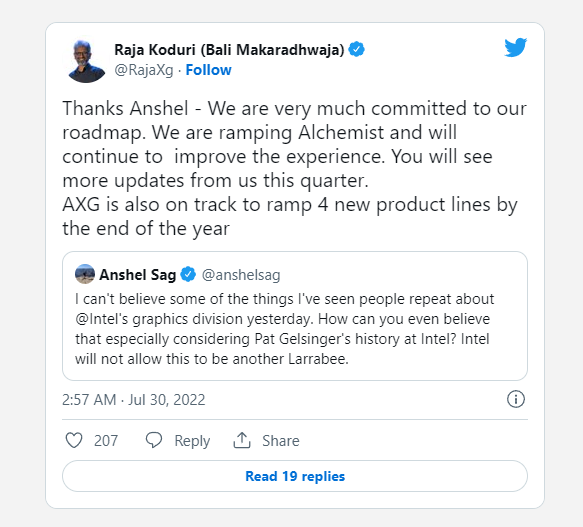
Task: Click the Raja Koduri display name
Action: tap(229, 50)
